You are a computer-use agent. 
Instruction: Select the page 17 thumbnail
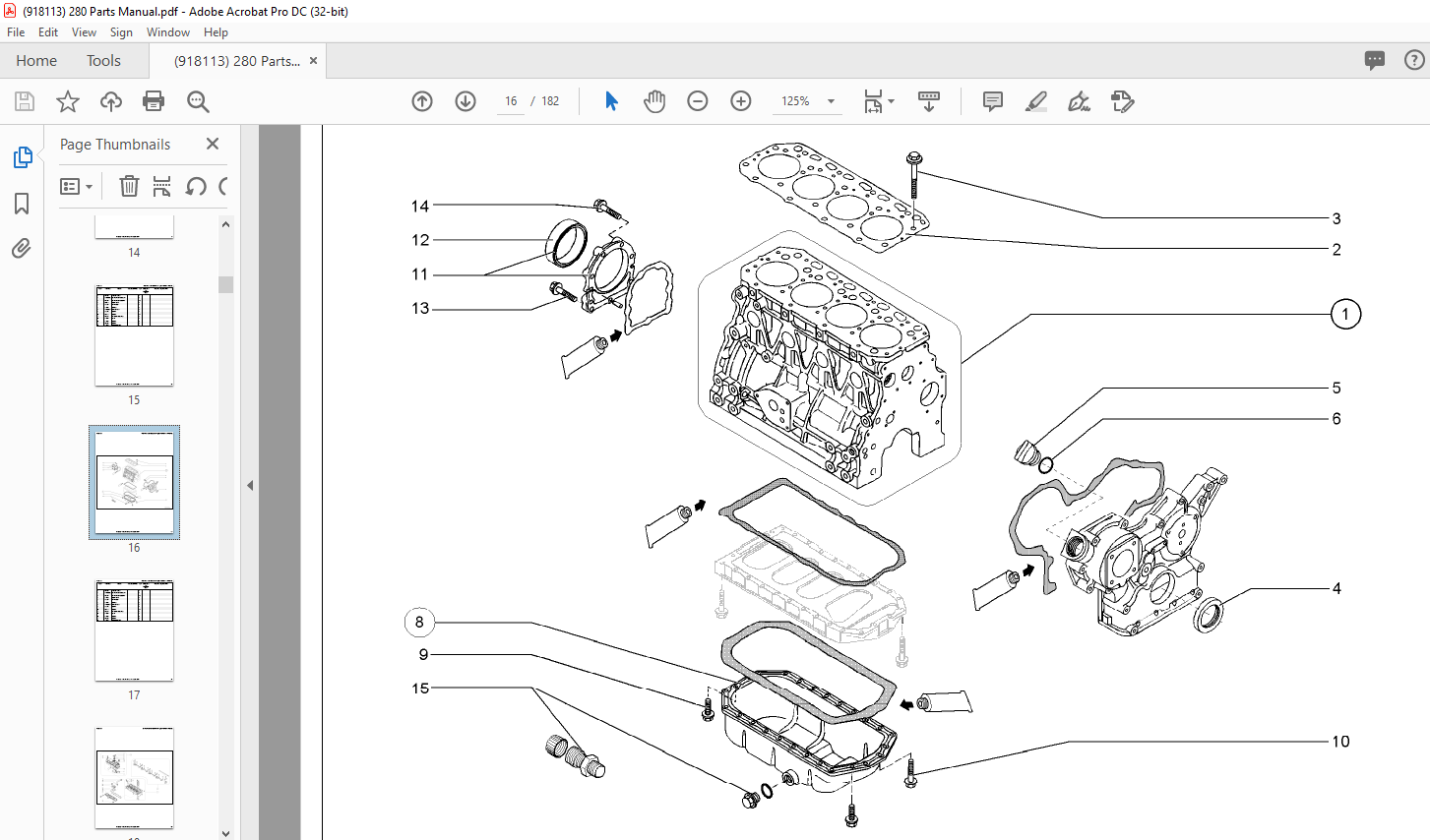134,630
